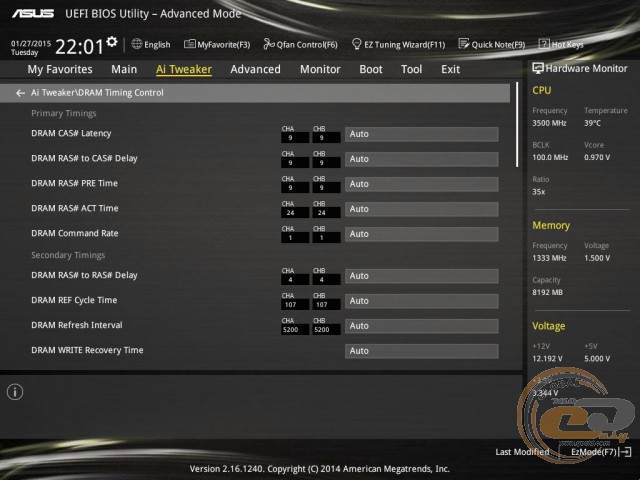Click the settings list vertical scrollbar
Screen dimensions: 640x480
tap(517, 124)
